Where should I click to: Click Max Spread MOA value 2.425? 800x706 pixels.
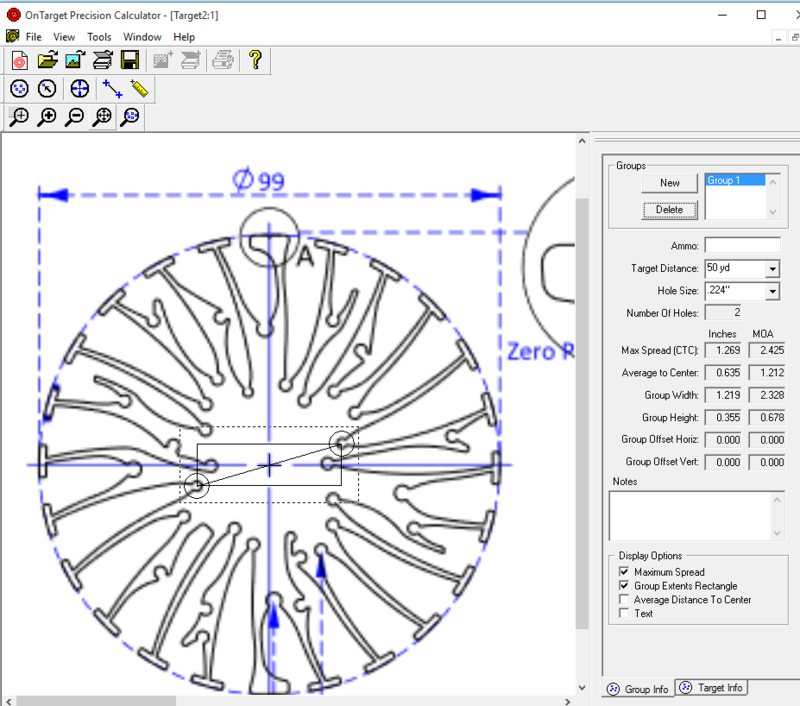767,350
